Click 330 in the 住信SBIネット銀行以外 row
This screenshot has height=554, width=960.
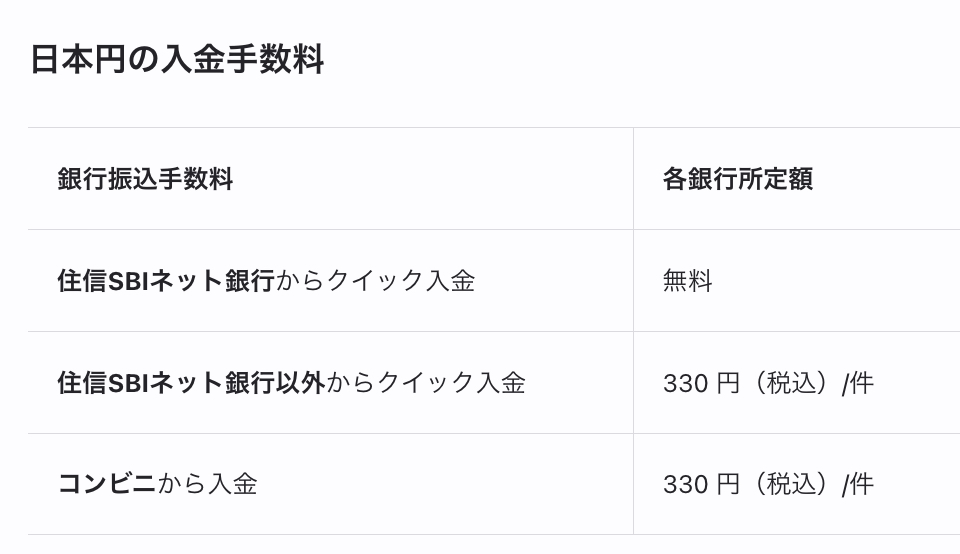click(685, 383)
